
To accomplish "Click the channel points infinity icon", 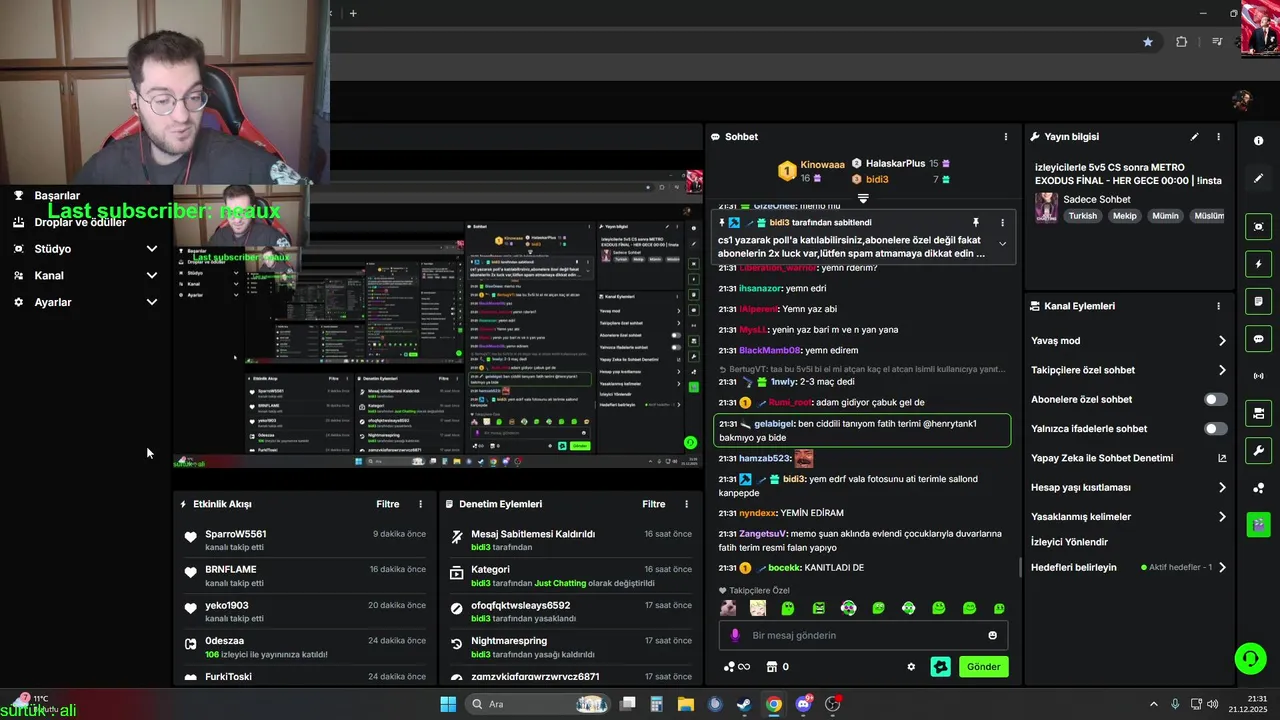I will pyautogui.click(x=737, y=667).
